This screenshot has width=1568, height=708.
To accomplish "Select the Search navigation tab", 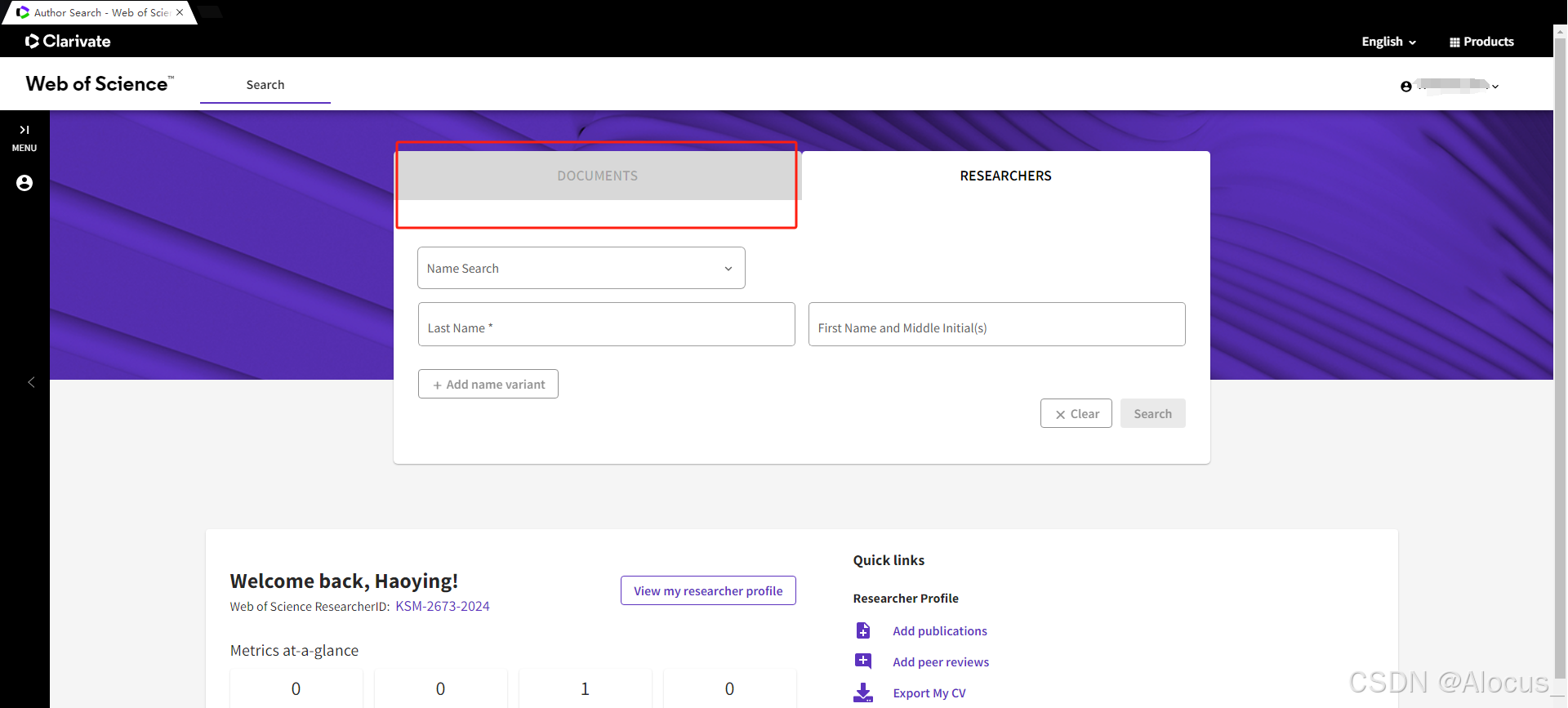I will pyautogui.click(x=265, y=85).
